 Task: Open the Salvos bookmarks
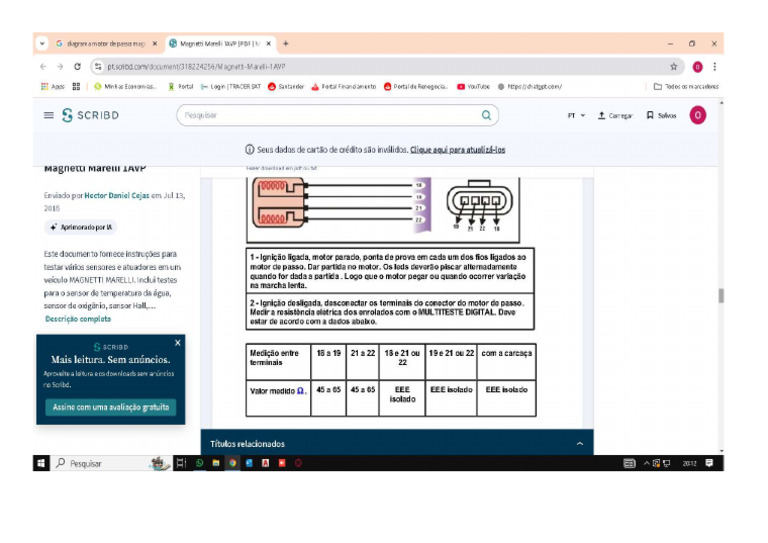pyautogui.click(x=661, y=116)
